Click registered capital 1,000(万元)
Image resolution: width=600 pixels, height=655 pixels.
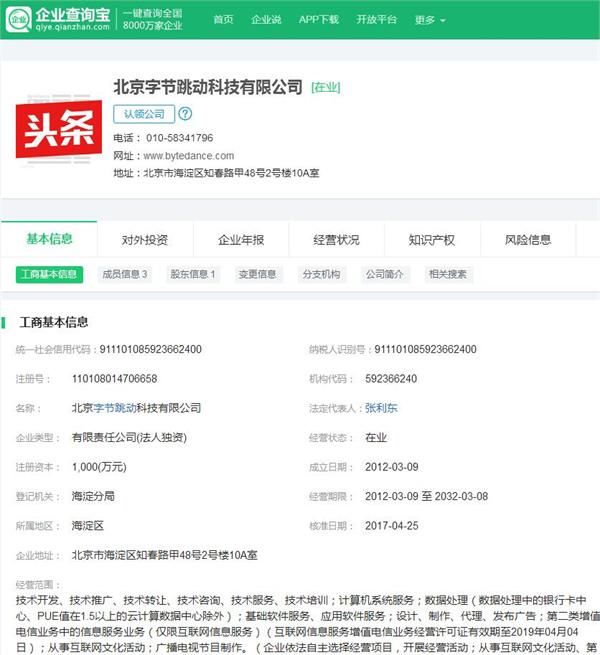pos(99,467)
